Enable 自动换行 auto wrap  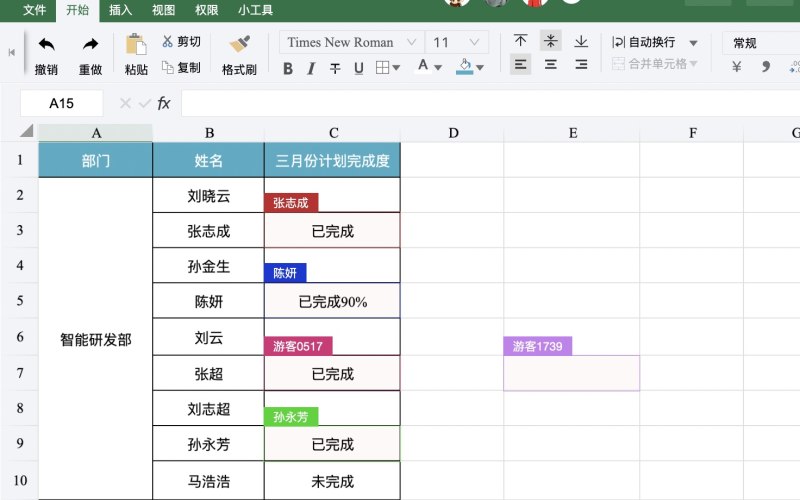point(644,42)
